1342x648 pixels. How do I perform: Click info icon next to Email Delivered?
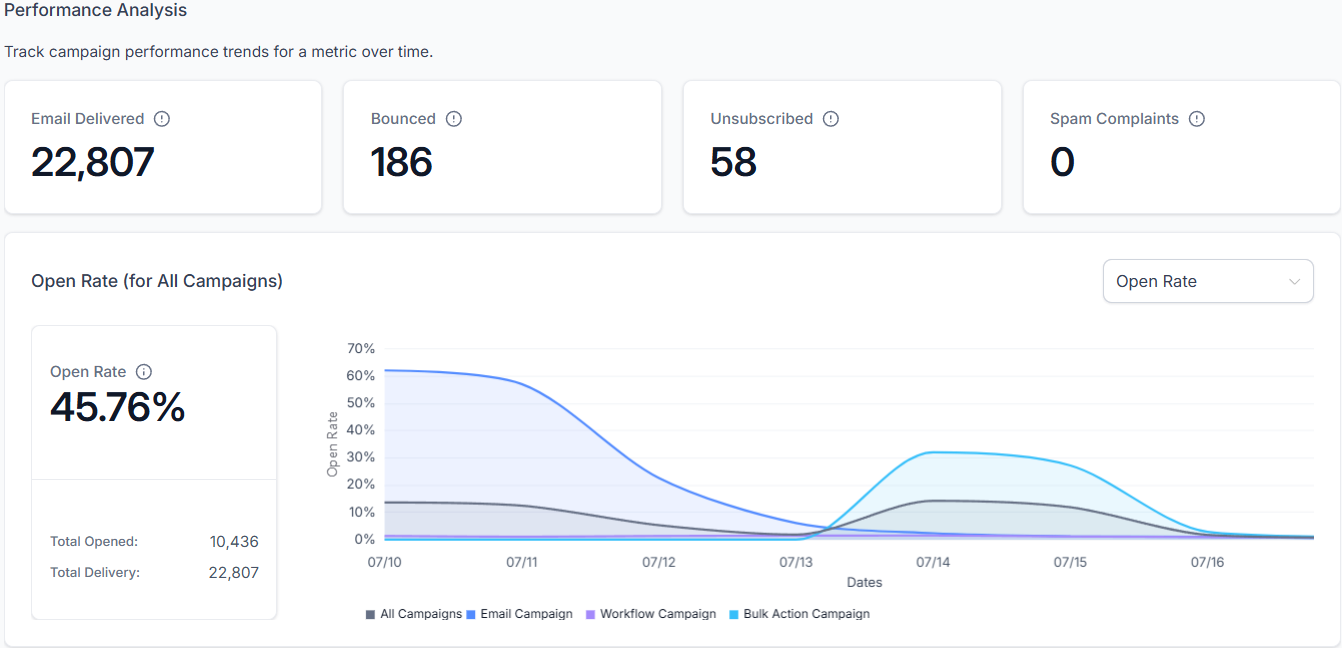tap(162, 118)
